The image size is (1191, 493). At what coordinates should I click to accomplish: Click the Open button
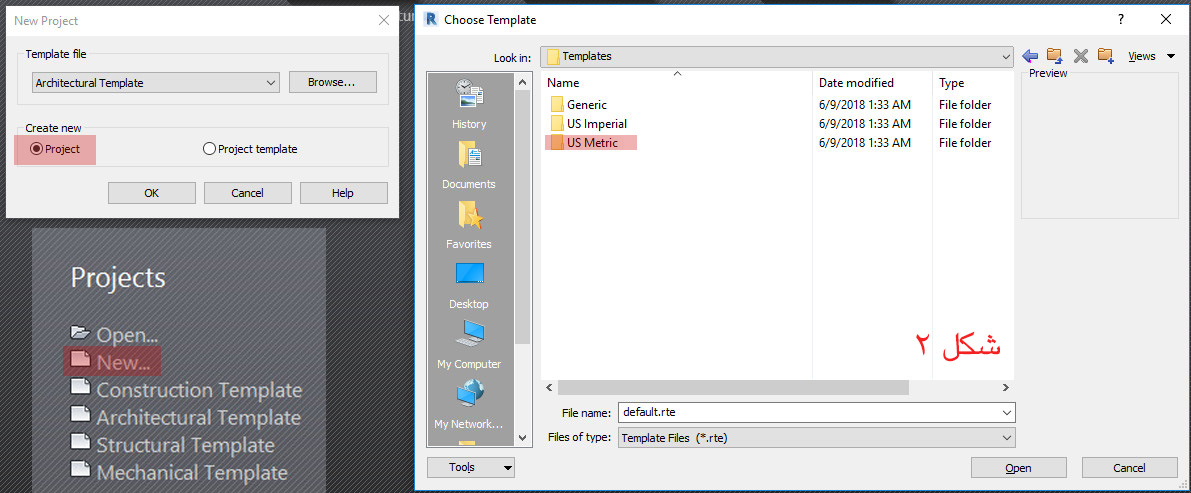(1018, 468)
